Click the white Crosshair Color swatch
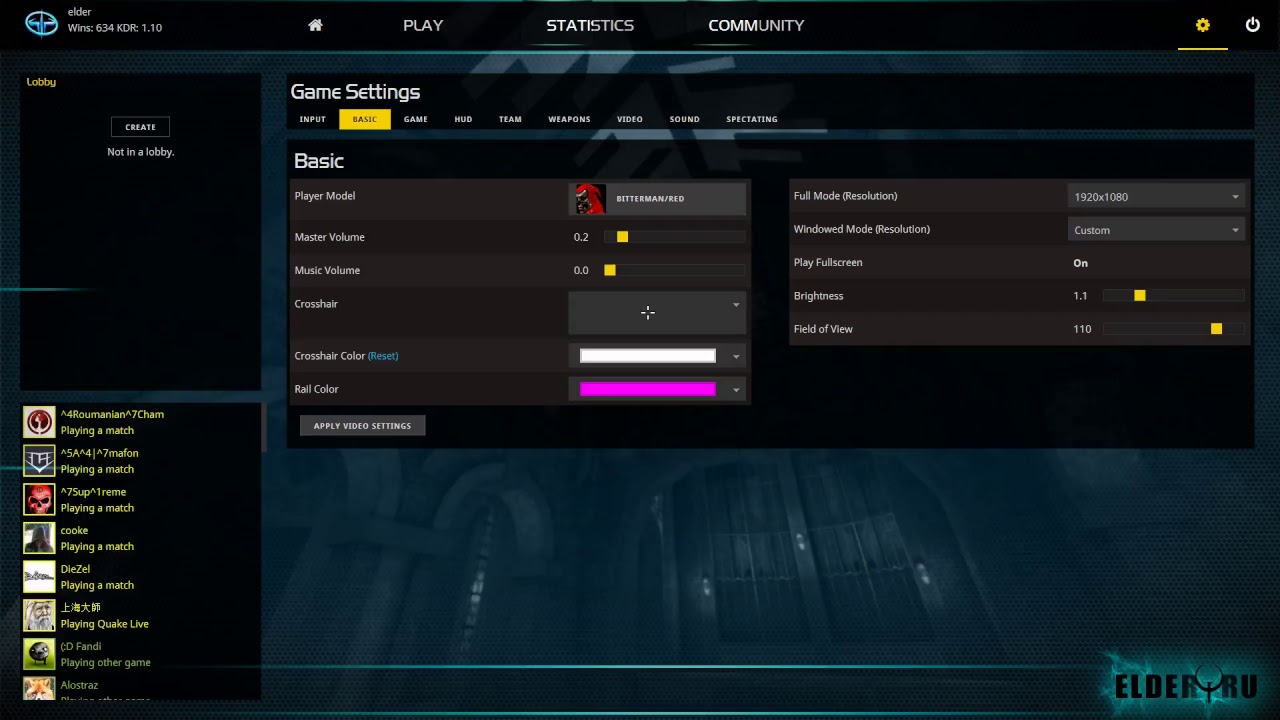 (648, 356)
